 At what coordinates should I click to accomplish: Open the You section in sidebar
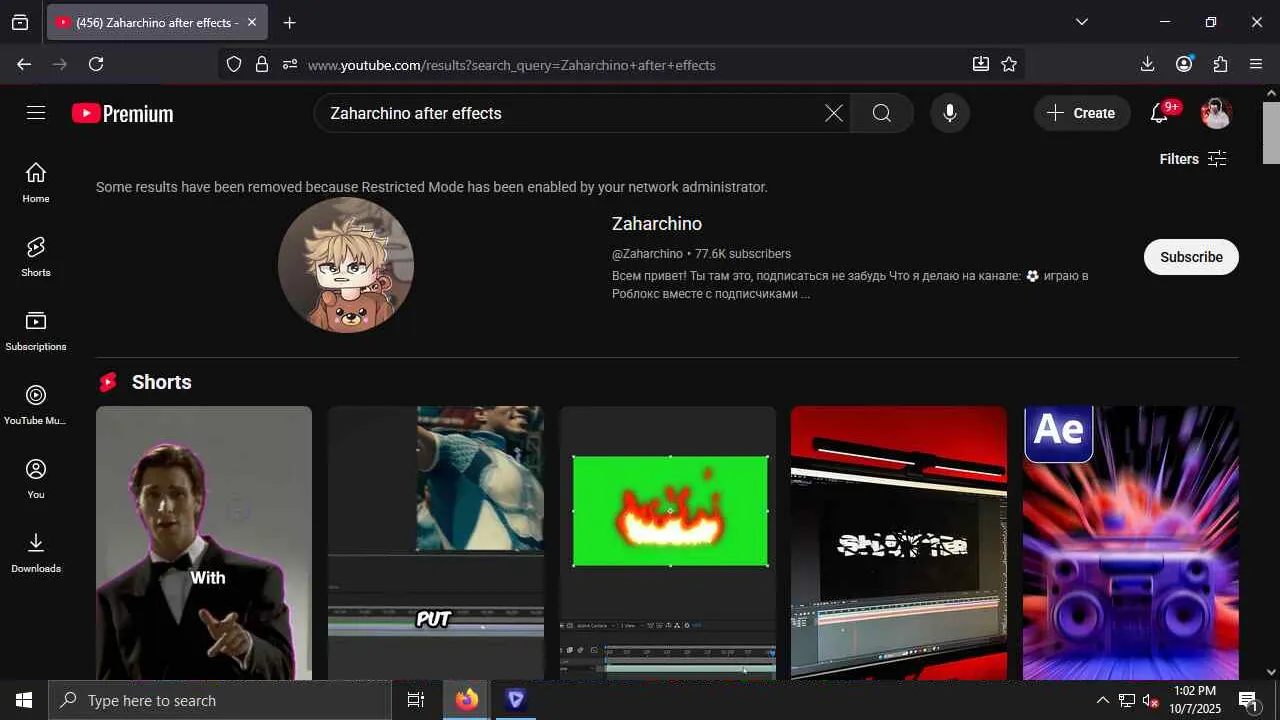[36, 478]
